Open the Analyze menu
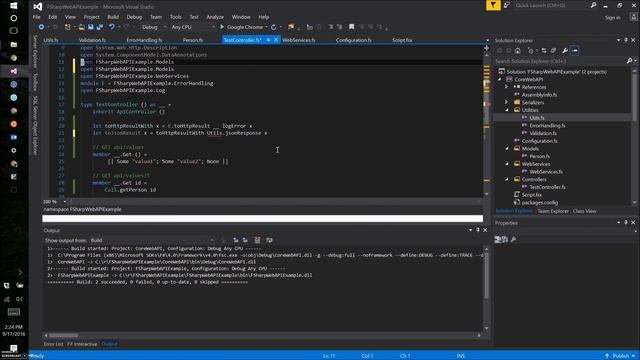640x360 pixels. (215, 17)
